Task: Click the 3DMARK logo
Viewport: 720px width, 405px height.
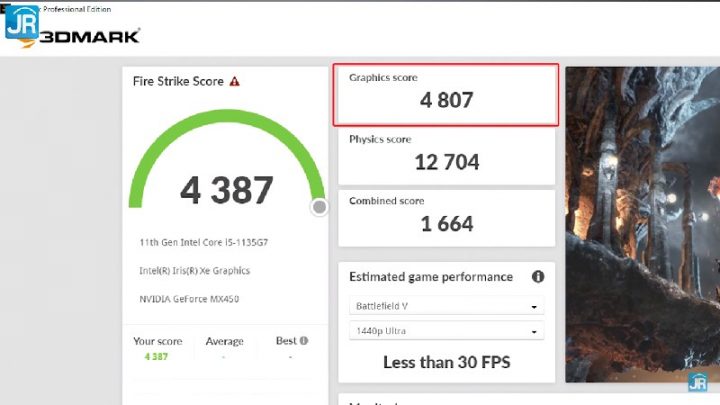Action: (x=90, y=37)
